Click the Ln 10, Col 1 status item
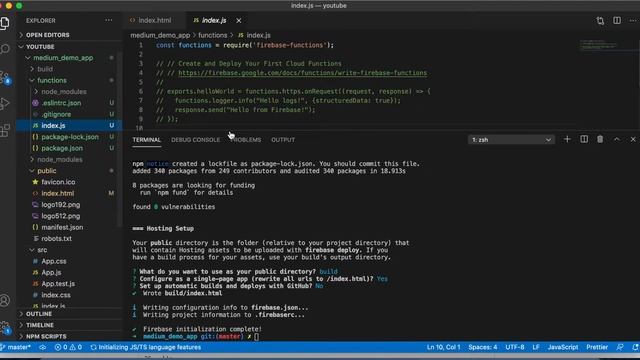Viewport: 640px width, 360px height. 443,347
